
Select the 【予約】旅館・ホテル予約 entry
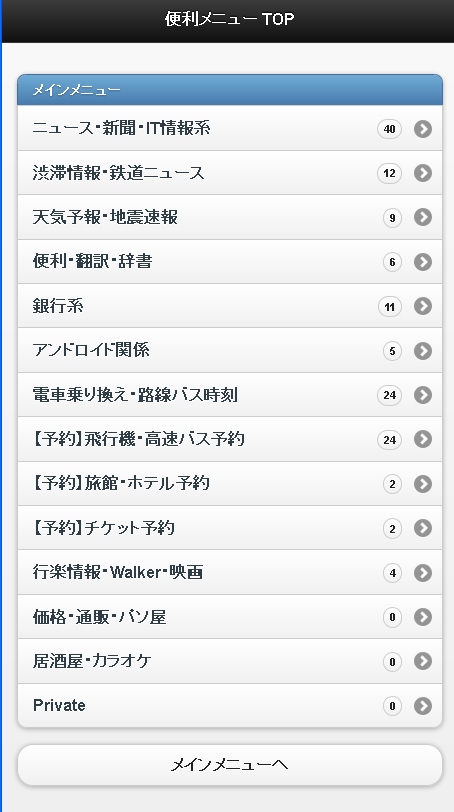tap(230, 484)
